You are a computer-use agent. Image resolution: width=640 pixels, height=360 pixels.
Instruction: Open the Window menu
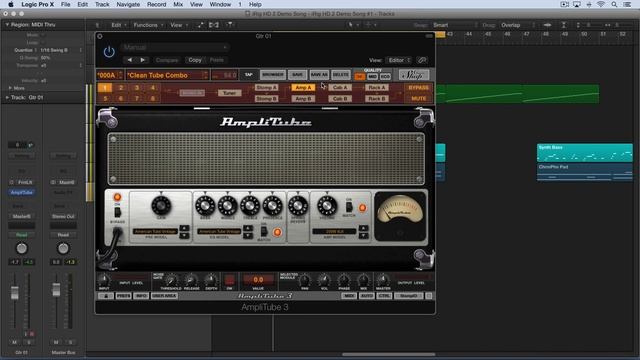pos(220,4)
